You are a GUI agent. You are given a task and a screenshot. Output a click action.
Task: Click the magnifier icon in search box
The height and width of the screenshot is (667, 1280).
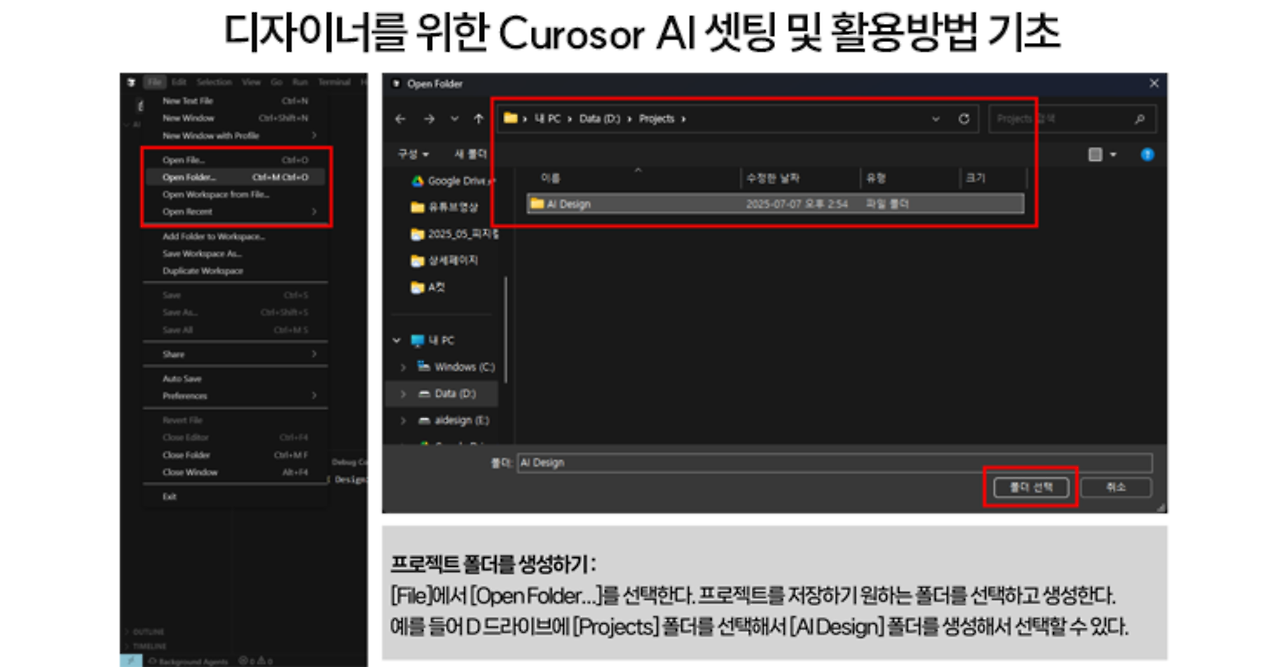click(x=1139, y=118)
